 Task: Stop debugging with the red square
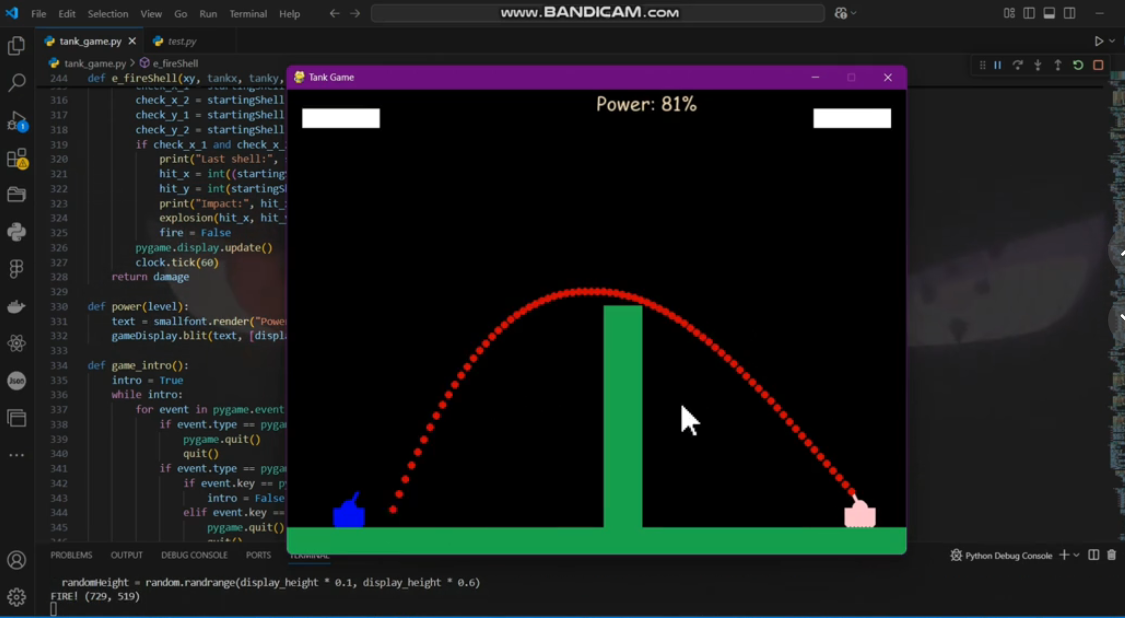[1098, 65]
